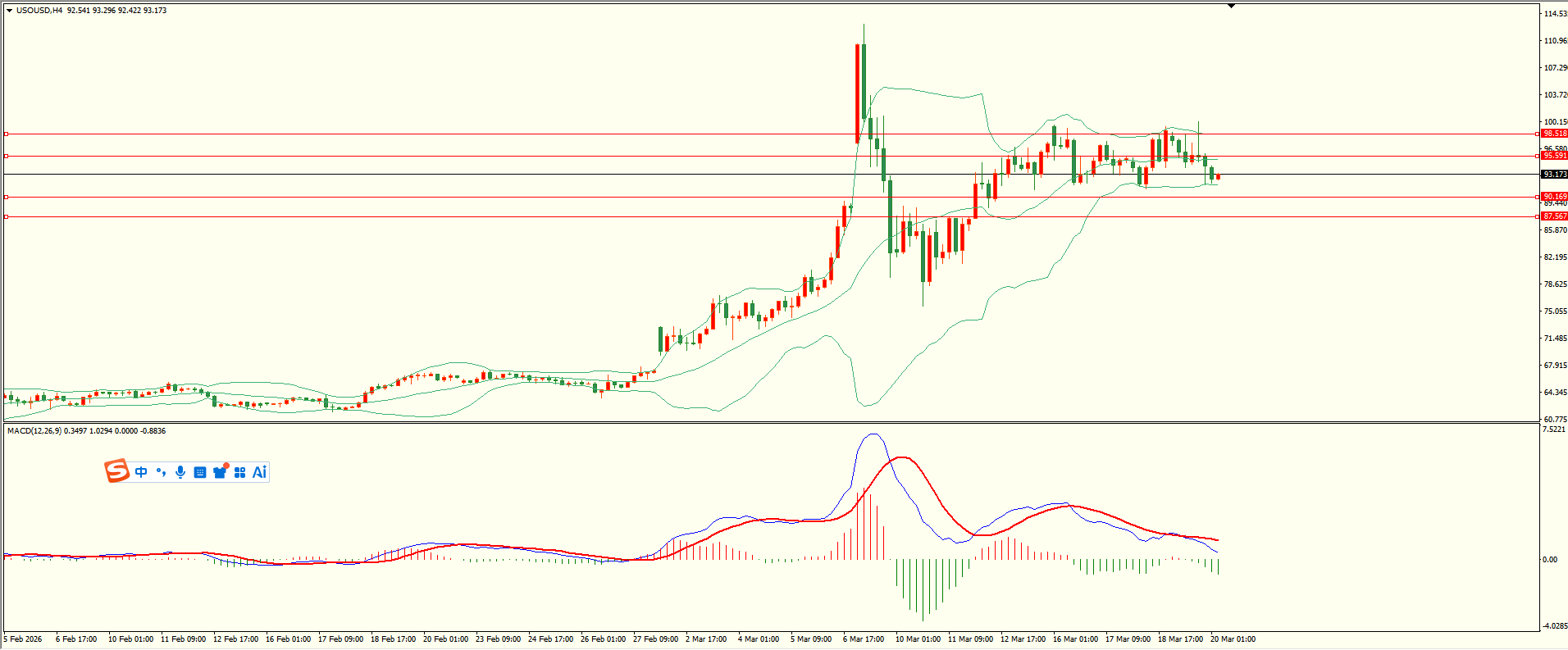Image resolution: width=1568 pixels, height=650 pixels.
Task: Click left anchor of the 98.518 line
Action: pos(7,134)
